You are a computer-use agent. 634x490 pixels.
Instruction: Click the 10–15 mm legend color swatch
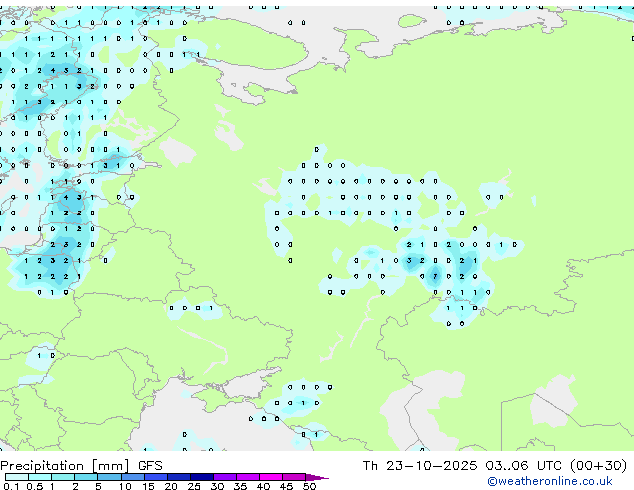click(132, 477)
